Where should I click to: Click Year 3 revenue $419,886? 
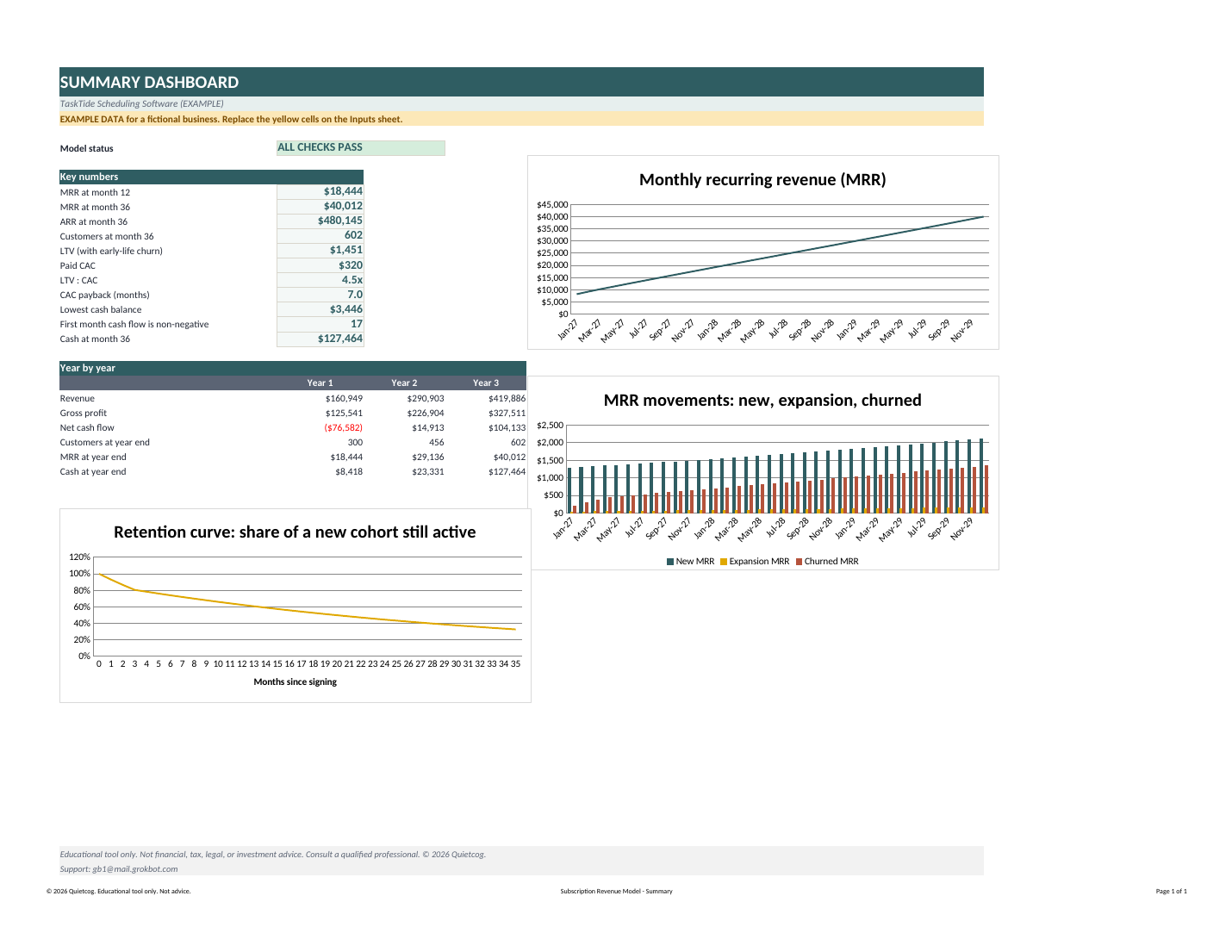(507, 399)
